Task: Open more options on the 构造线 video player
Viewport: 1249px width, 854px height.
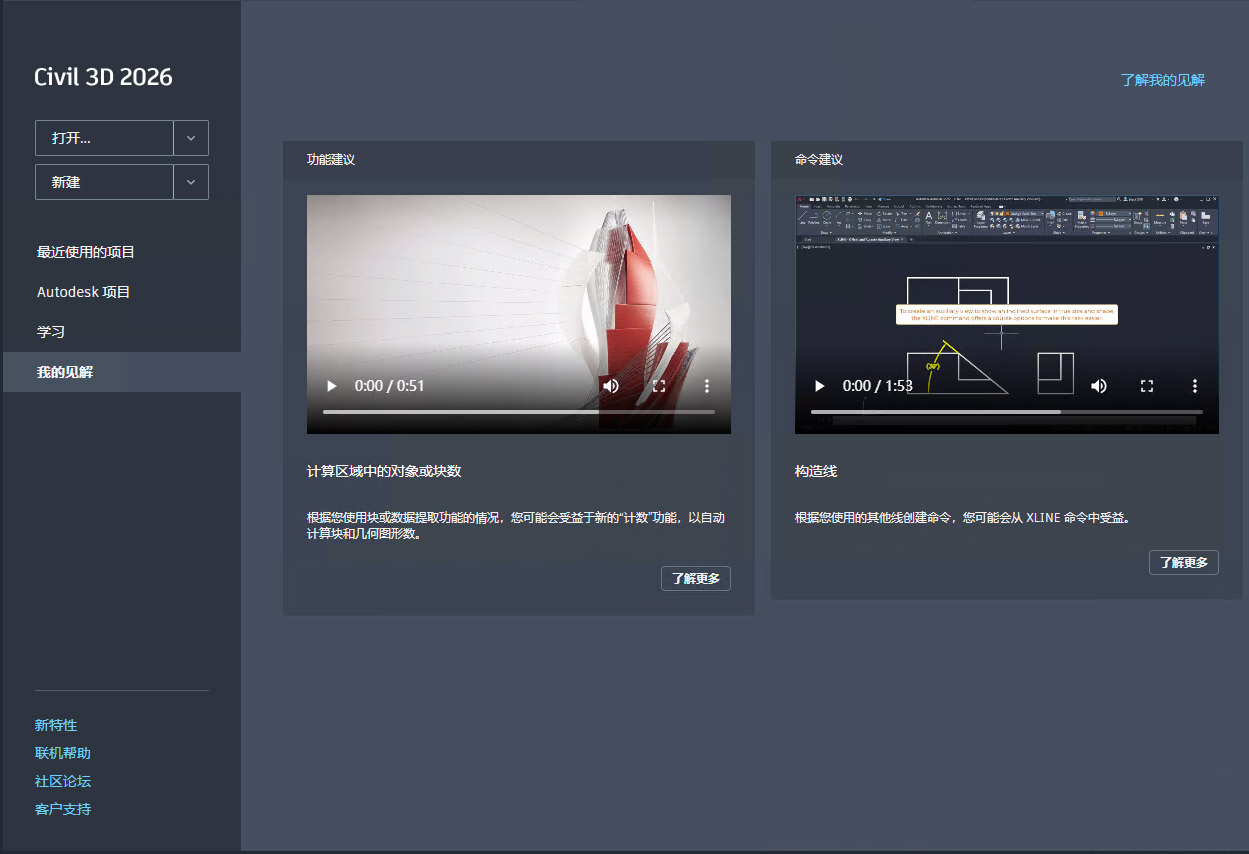Action: click(x=1195, y=386)
